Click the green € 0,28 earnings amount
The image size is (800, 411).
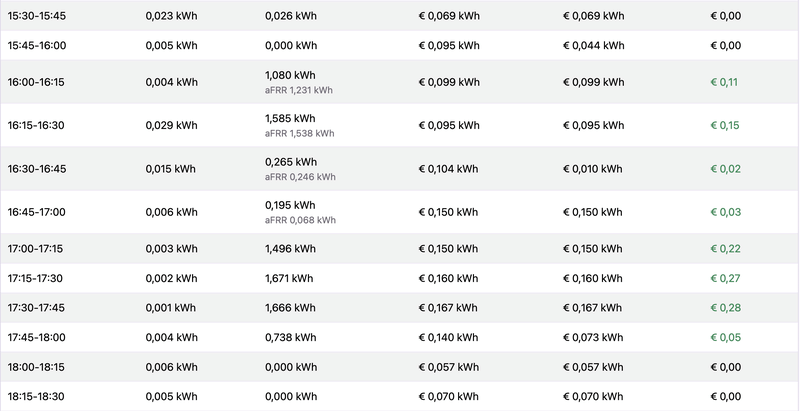726,308
